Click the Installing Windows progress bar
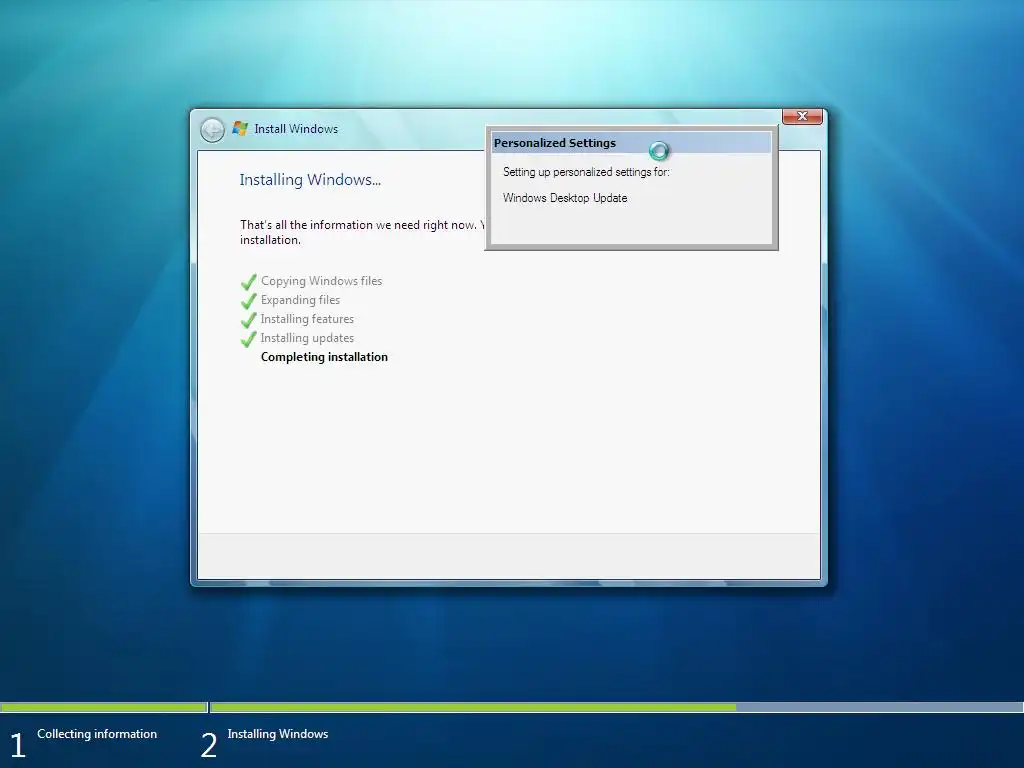The height and width of the screenshot is (768, 1024). (616, 707)
